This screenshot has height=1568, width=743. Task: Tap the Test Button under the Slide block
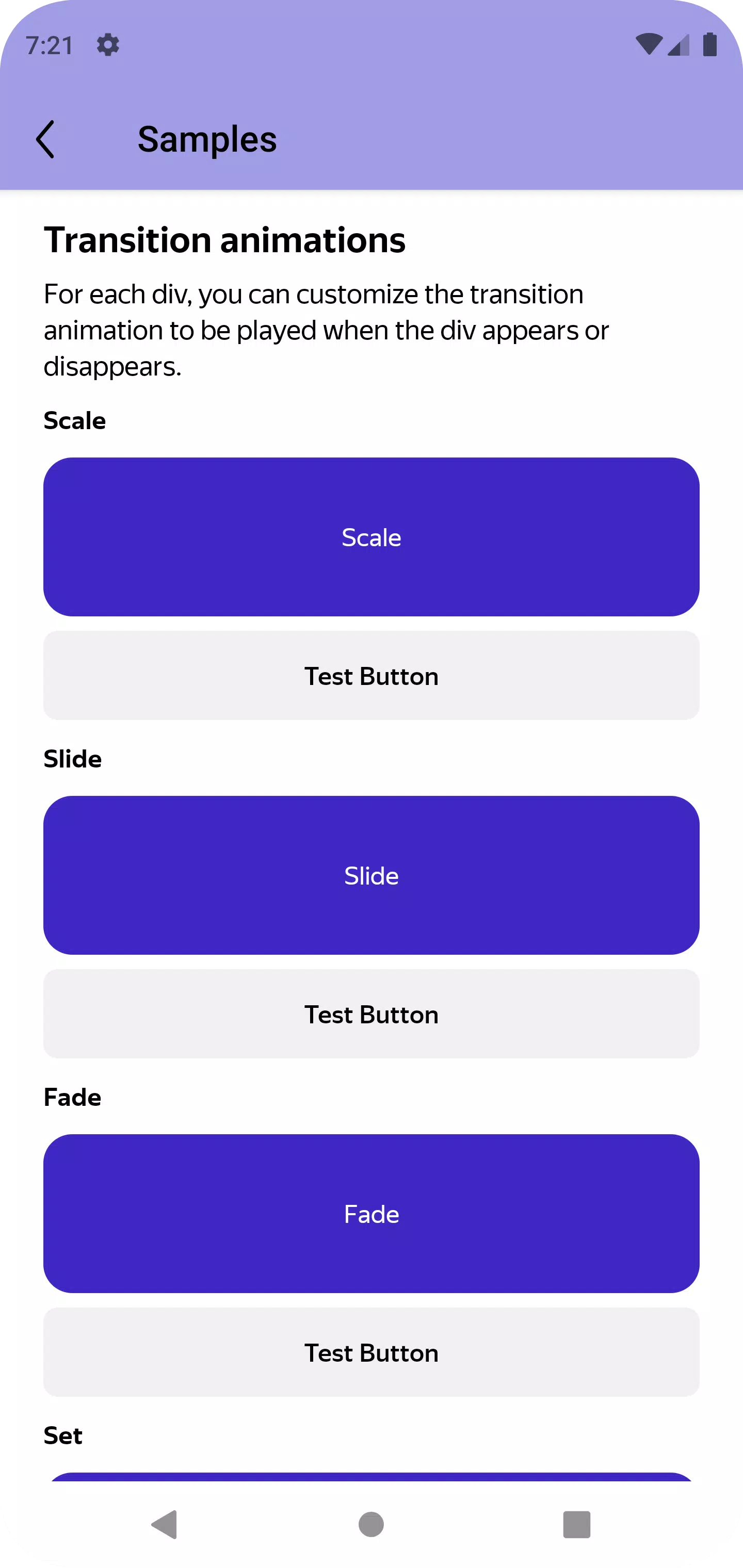pyautogui.click(x=372, y=1014)
